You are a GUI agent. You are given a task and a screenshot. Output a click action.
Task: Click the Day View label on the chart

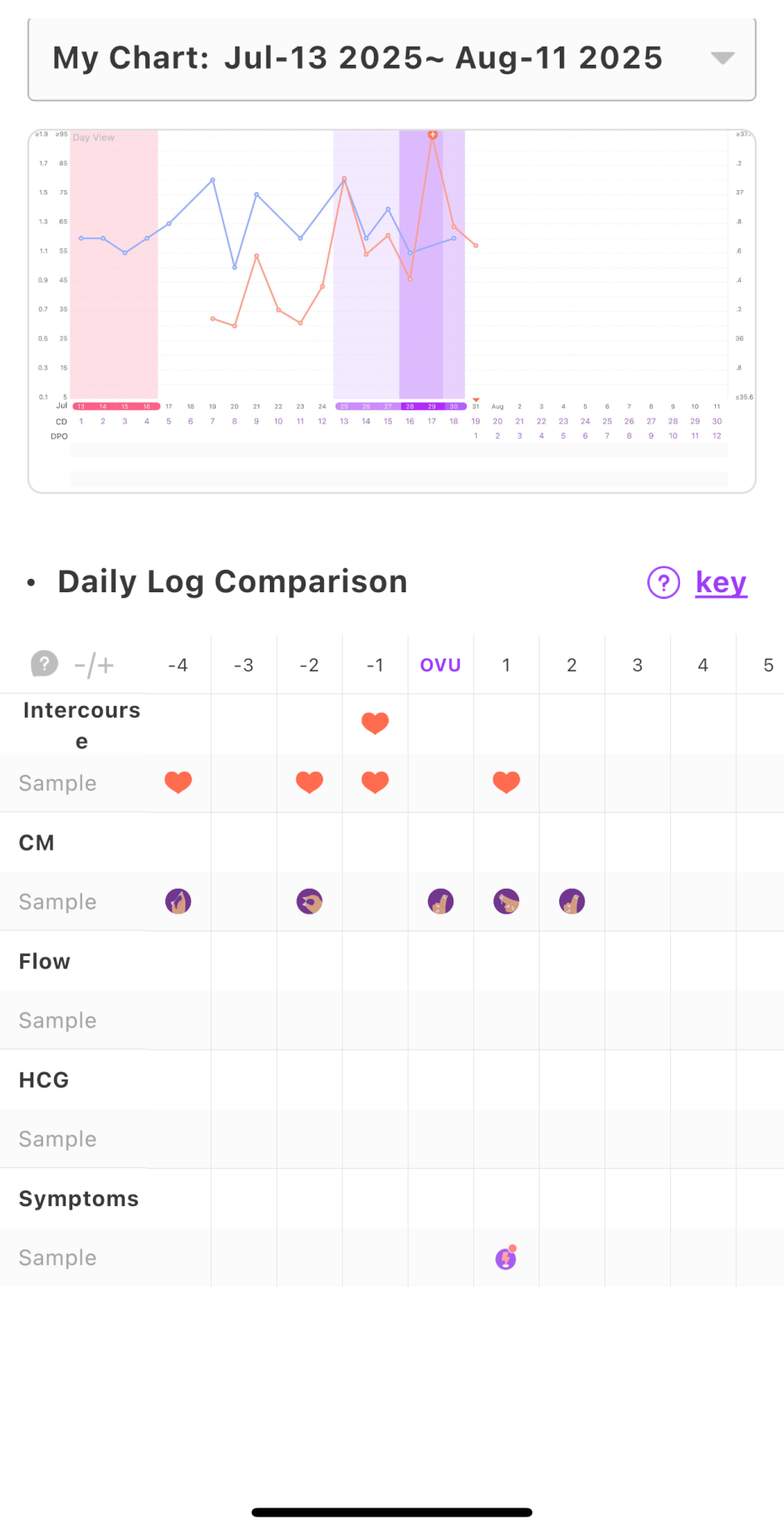click(94, 138)
